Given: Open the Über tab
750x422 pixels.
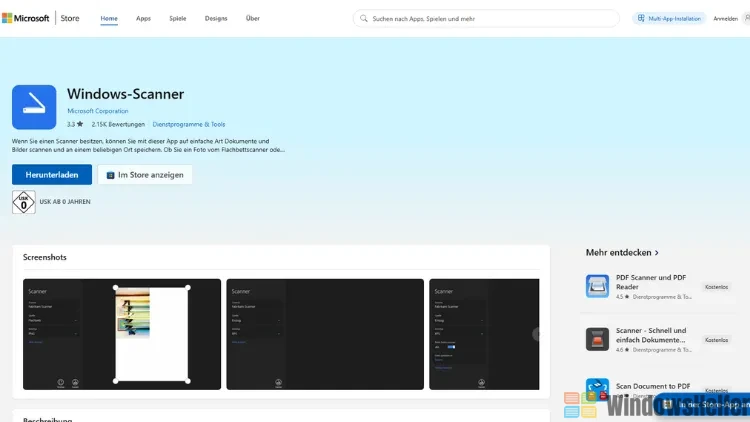Looking at the screenshot, I should pos(253,18).
